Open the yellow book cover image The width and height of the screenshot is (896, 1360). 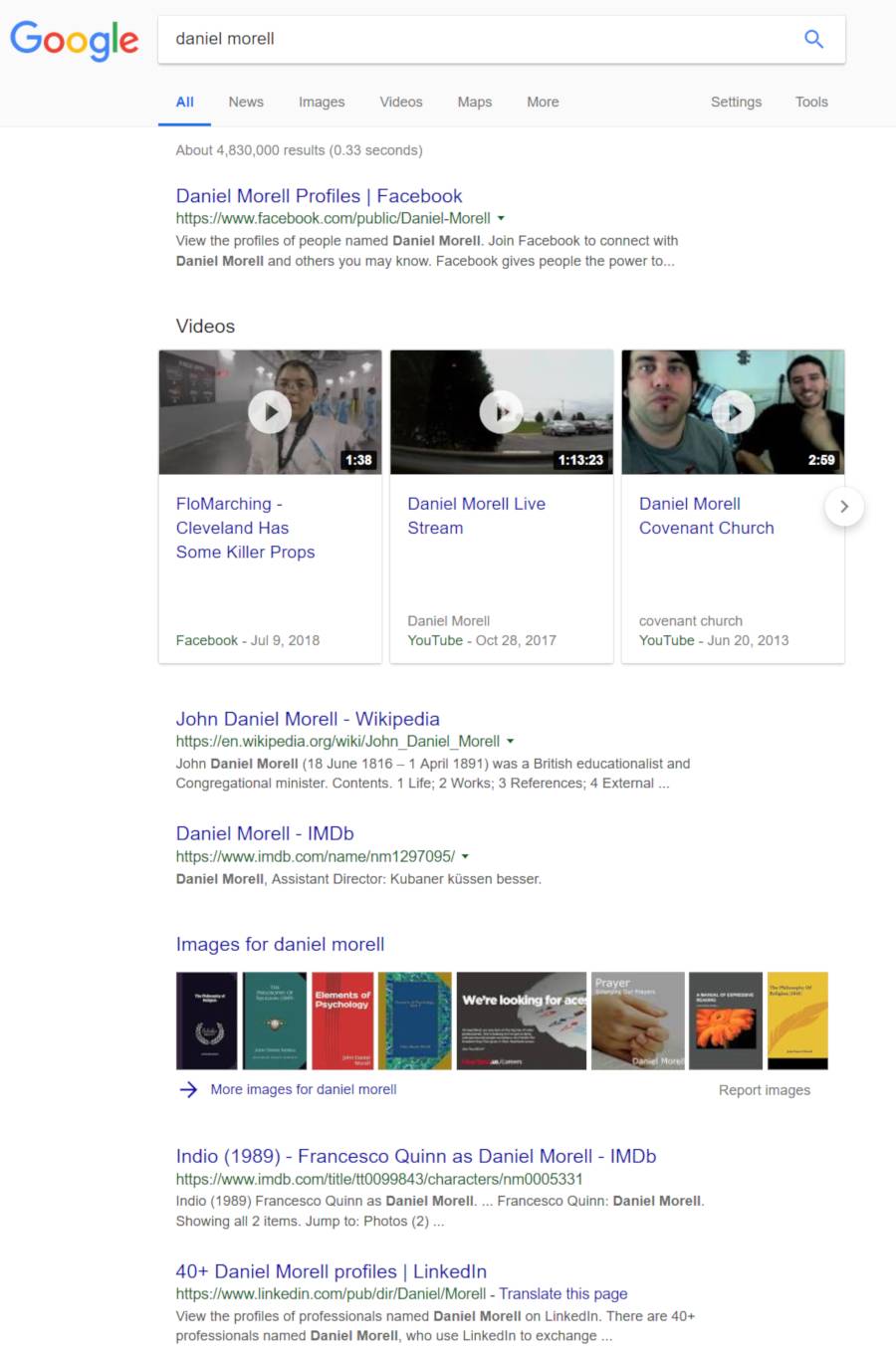pos(797,1020)
